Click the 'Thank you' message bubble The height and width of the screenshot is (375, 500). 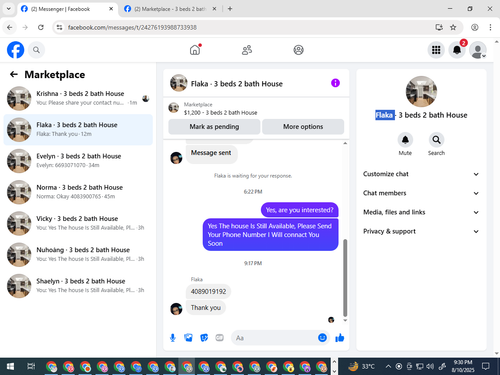[x=206, y=308]
